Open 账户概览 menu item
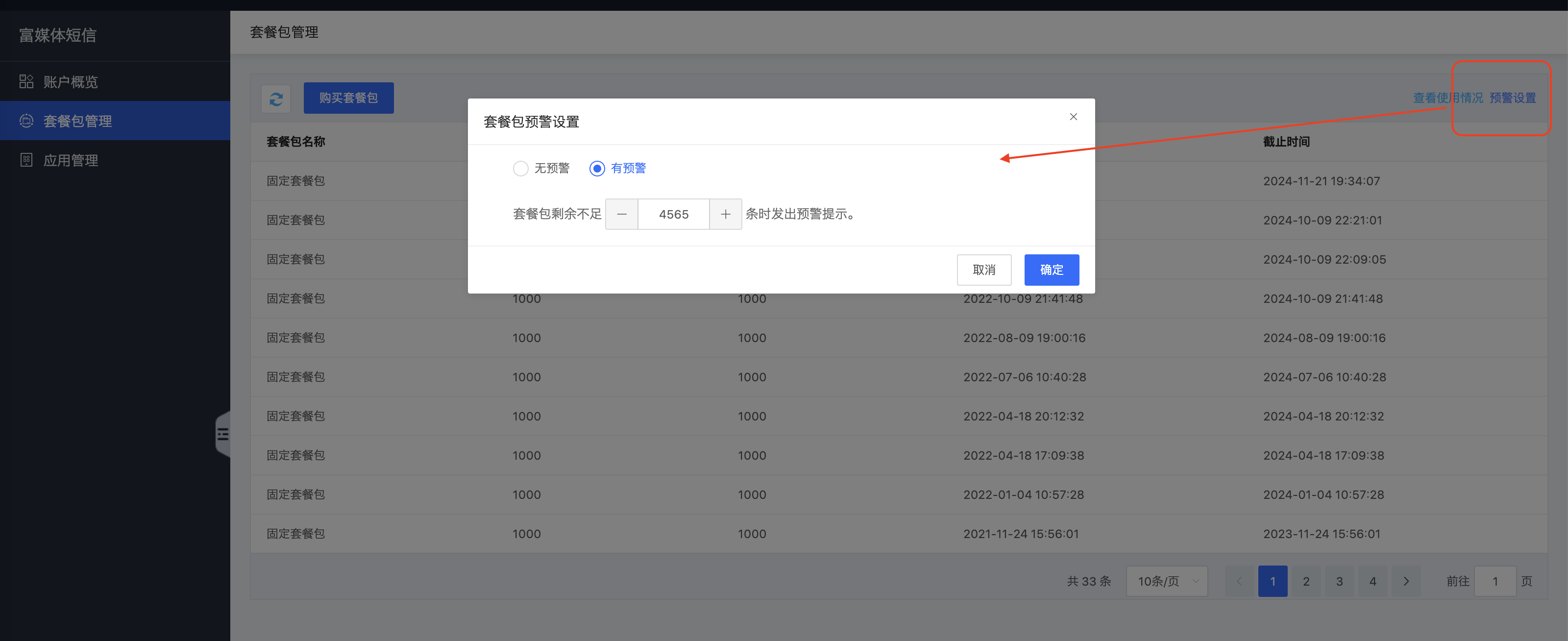The image size is (1568, 641). pyautogui.click(x=115, y=81)
